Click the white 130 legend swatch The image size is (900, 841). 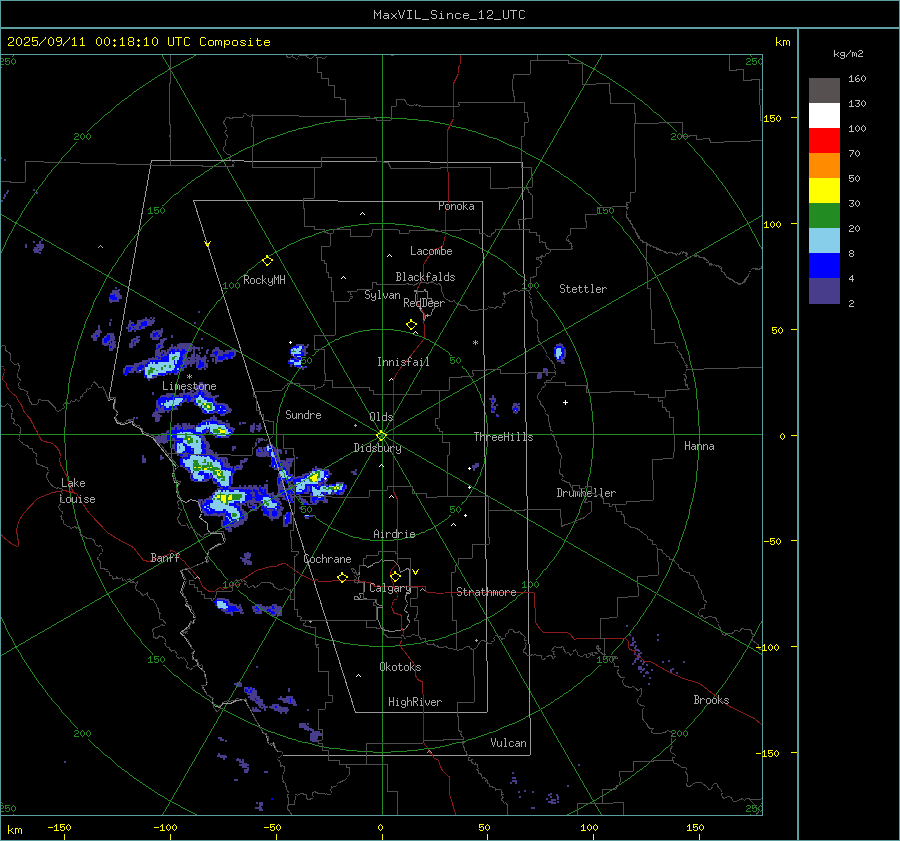click(824, 115)
